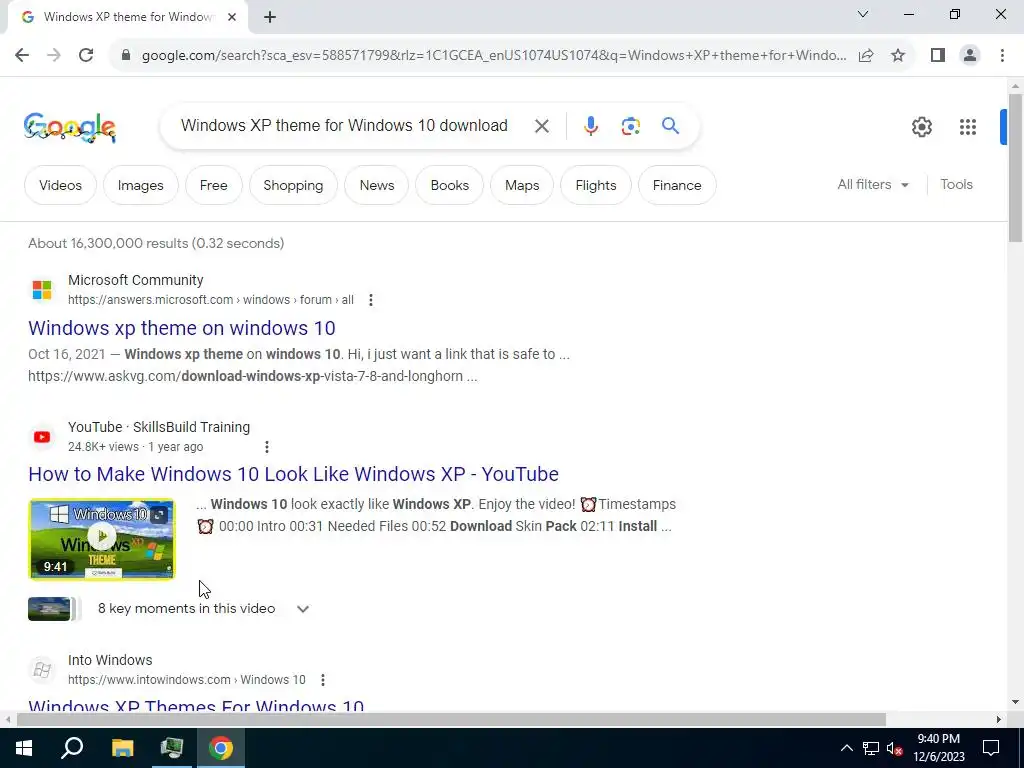Viewport: 1024px width, 768px height.
Task: Open options for Microsoft Community result
Action: 370,300
